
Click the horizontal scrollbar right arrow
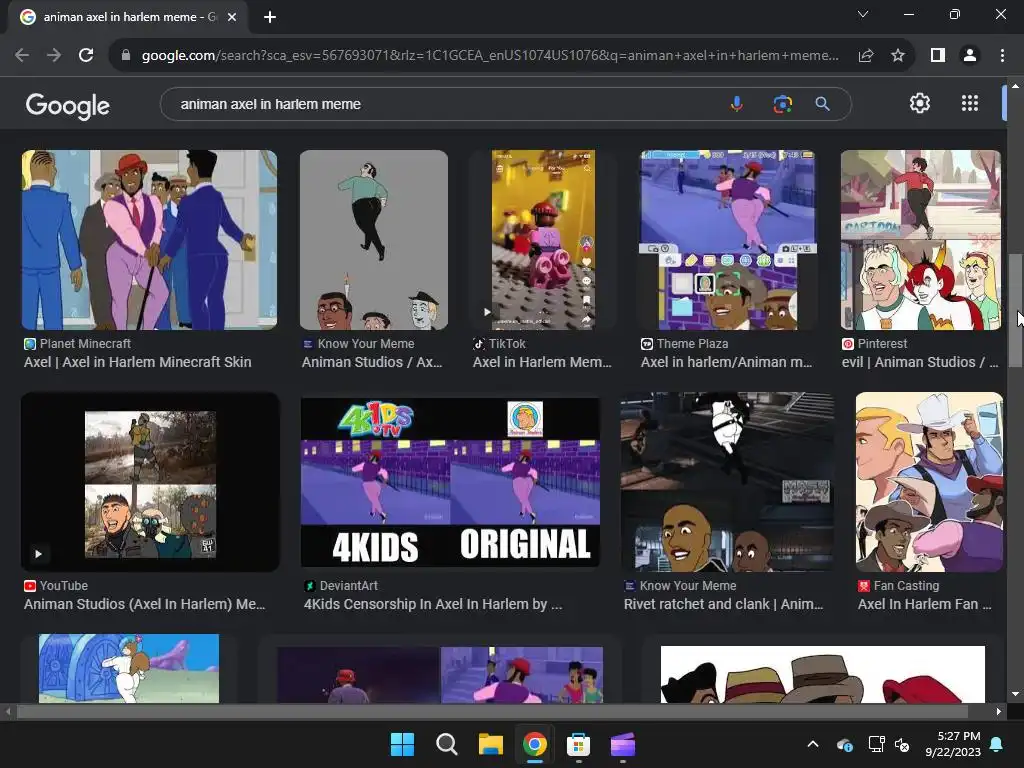click(998, 712)
